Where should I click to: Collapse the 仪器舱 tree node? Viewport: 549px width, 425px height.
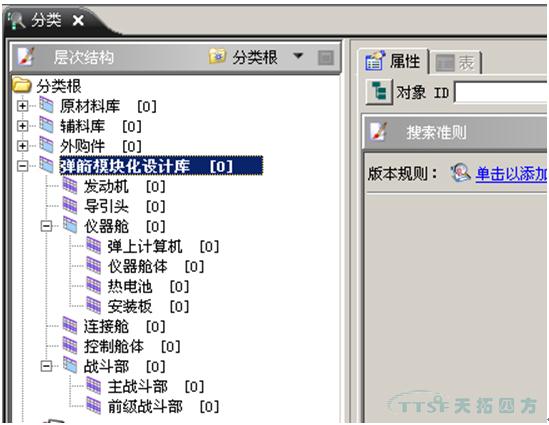coord(46,226)
